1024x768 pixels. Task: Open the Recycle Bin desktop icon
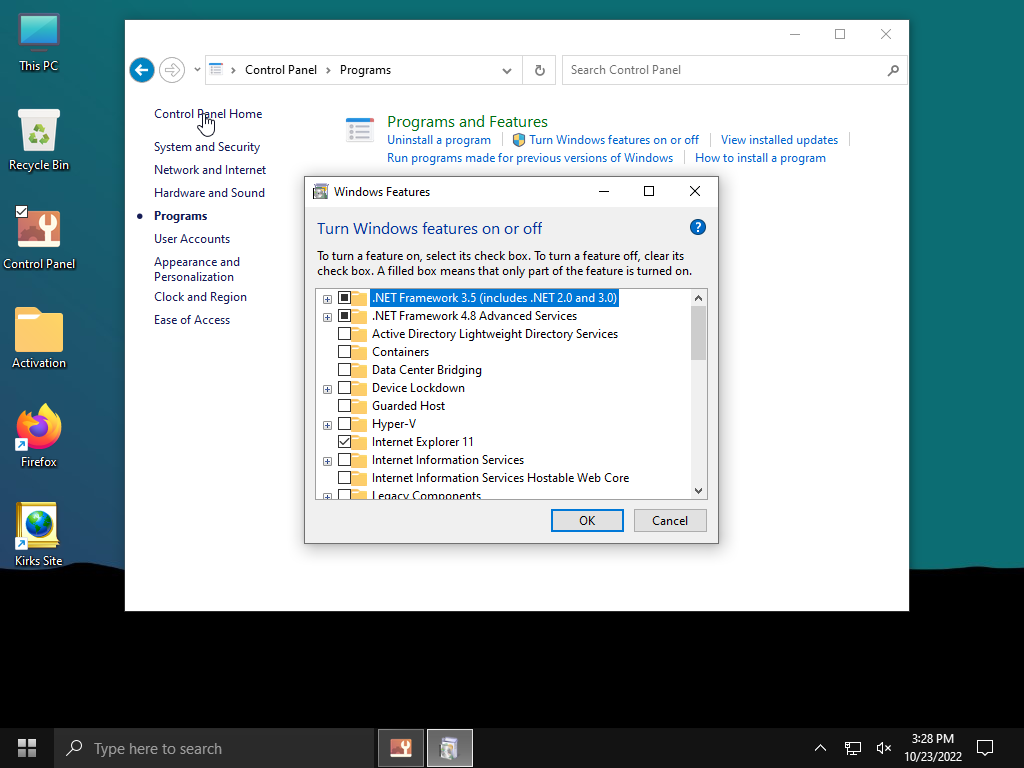39,140
